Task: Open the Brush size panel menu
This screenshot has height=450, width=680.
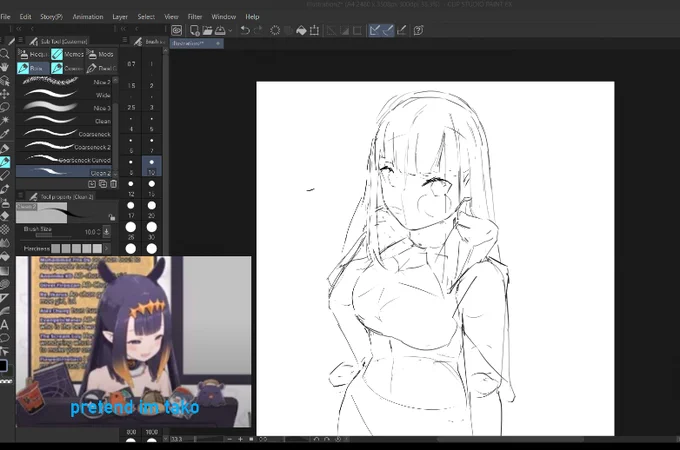Action: click(124, 41)
